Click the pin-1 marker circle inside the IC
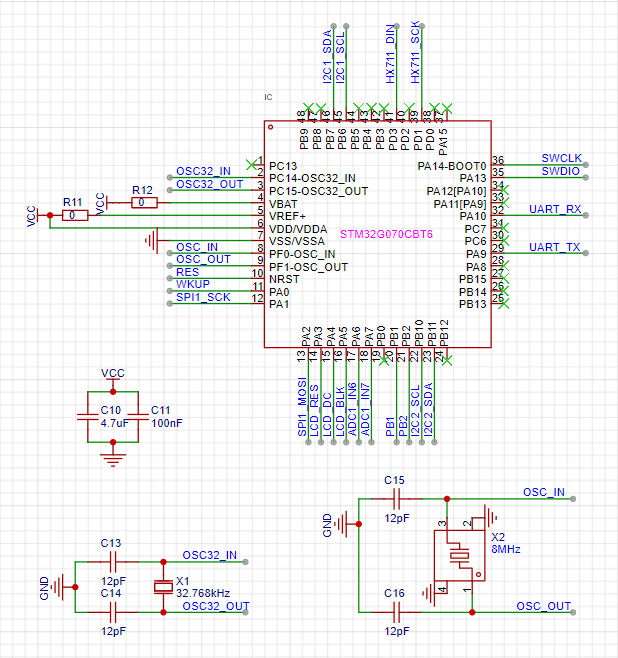 click(x=271, y=127)
